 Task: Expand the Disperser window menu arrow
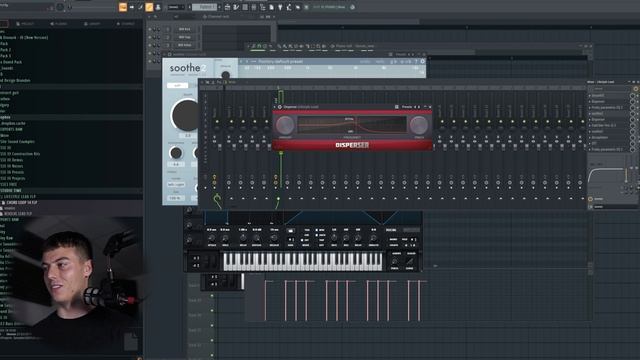click(x=275, y=107)
